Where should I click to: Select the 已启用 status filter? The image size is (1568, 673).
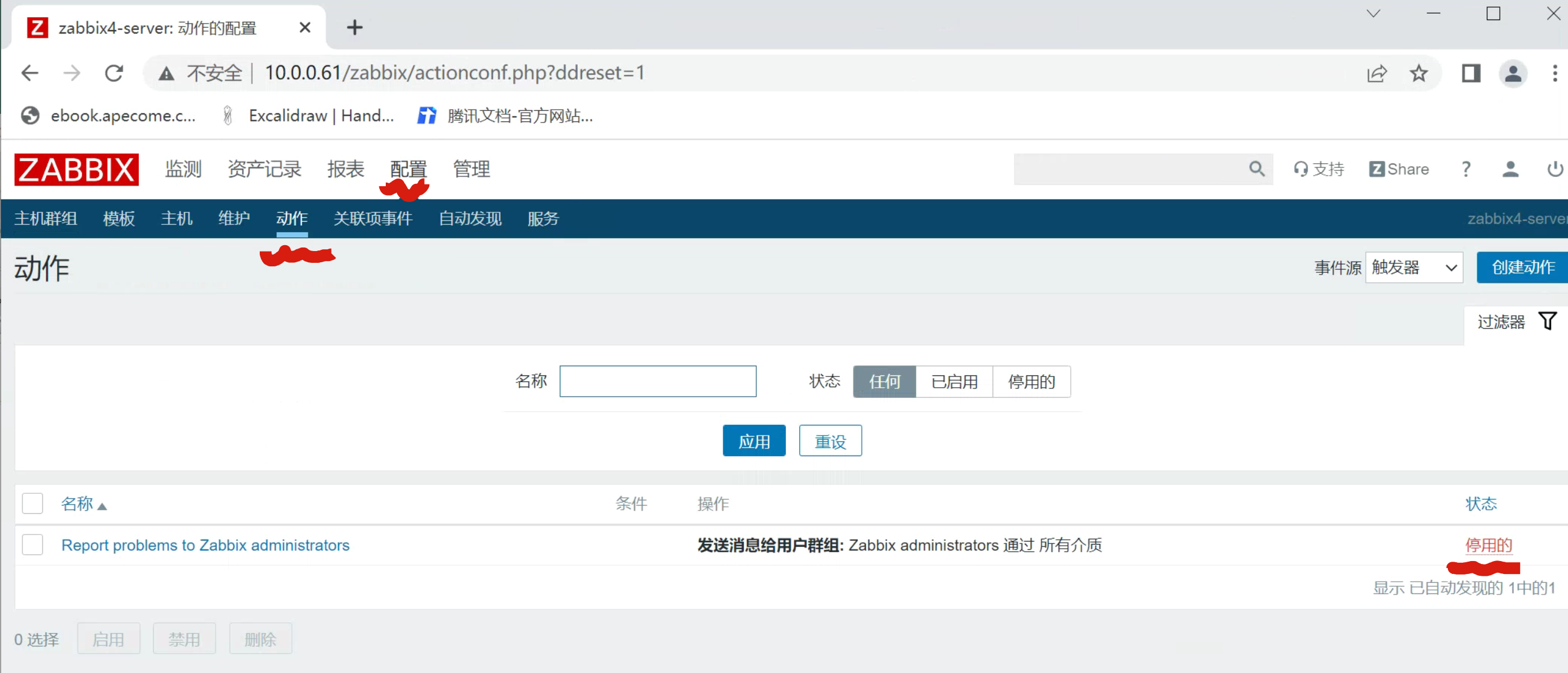click(x=954, y=382)
